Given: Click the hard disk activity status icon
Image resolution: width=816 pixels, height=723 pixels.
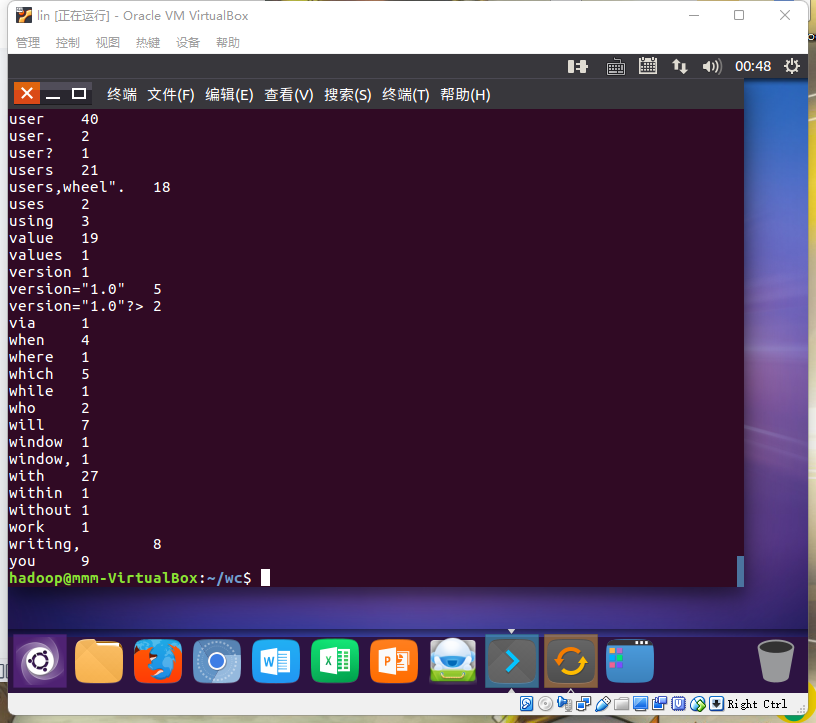Looking at the screenshot, I should pyautogui.click(x=526, y=704).
